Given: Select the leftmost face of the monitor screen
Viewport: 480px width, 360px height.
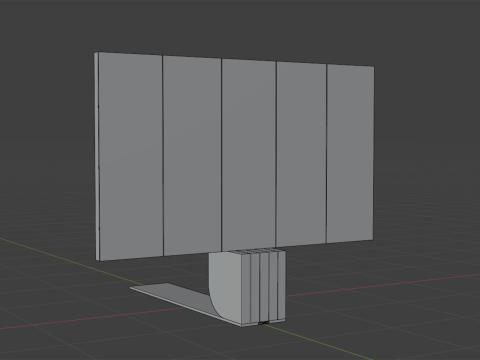Looking at the screenshot, I should [131, 156].
